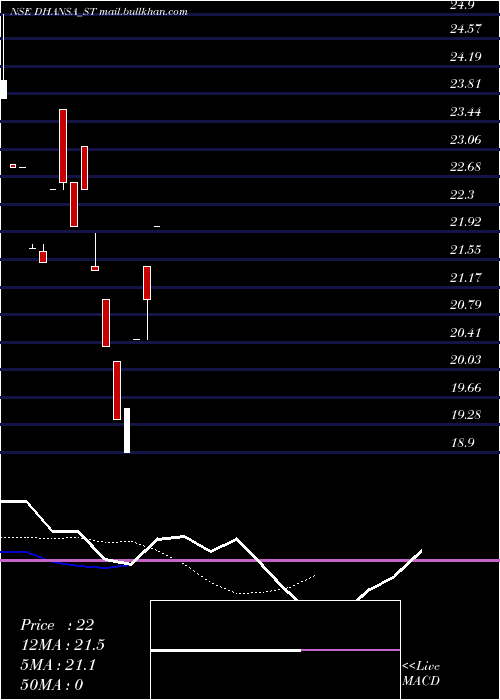Click the horizontal pink MACD zero line
This screenshot has width=500, height=700.
[x=250, y=560]
